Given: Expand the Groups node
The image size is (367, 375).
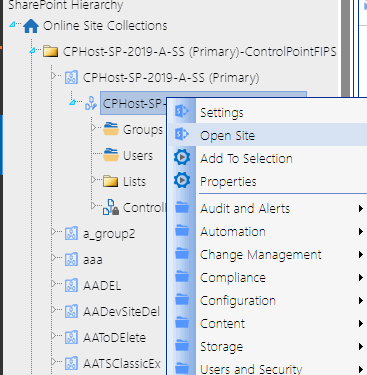Looking at the screenshot, I should click(93, 128).
